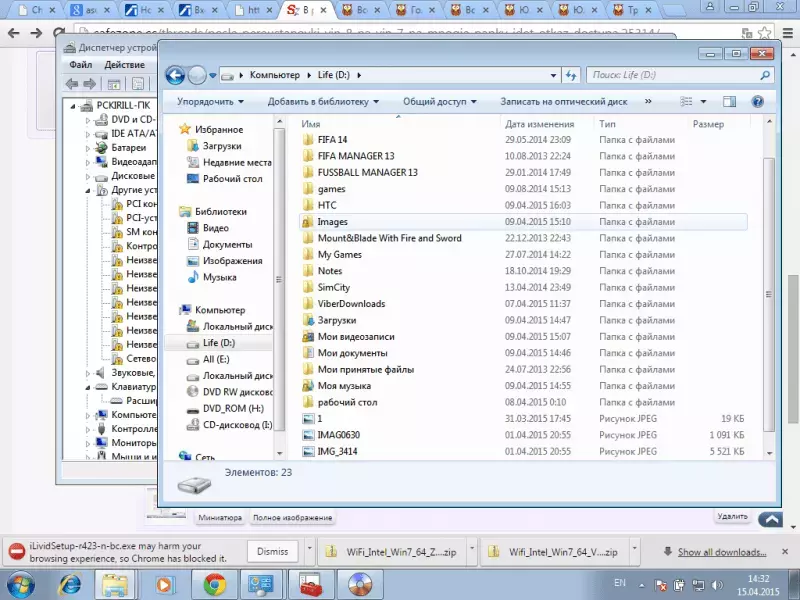Open address bar history dropdown
This screenshot has height=600, width=800.
[x=553, y=76]
